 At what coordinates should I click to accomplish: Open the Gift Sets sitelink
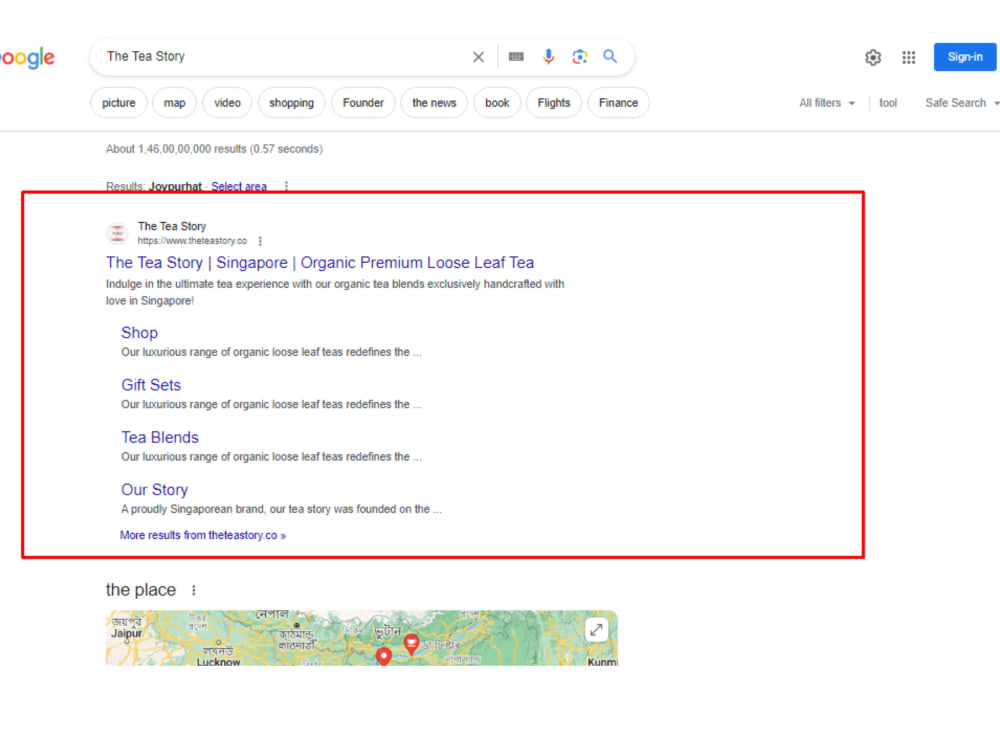(x=151, y=385)
